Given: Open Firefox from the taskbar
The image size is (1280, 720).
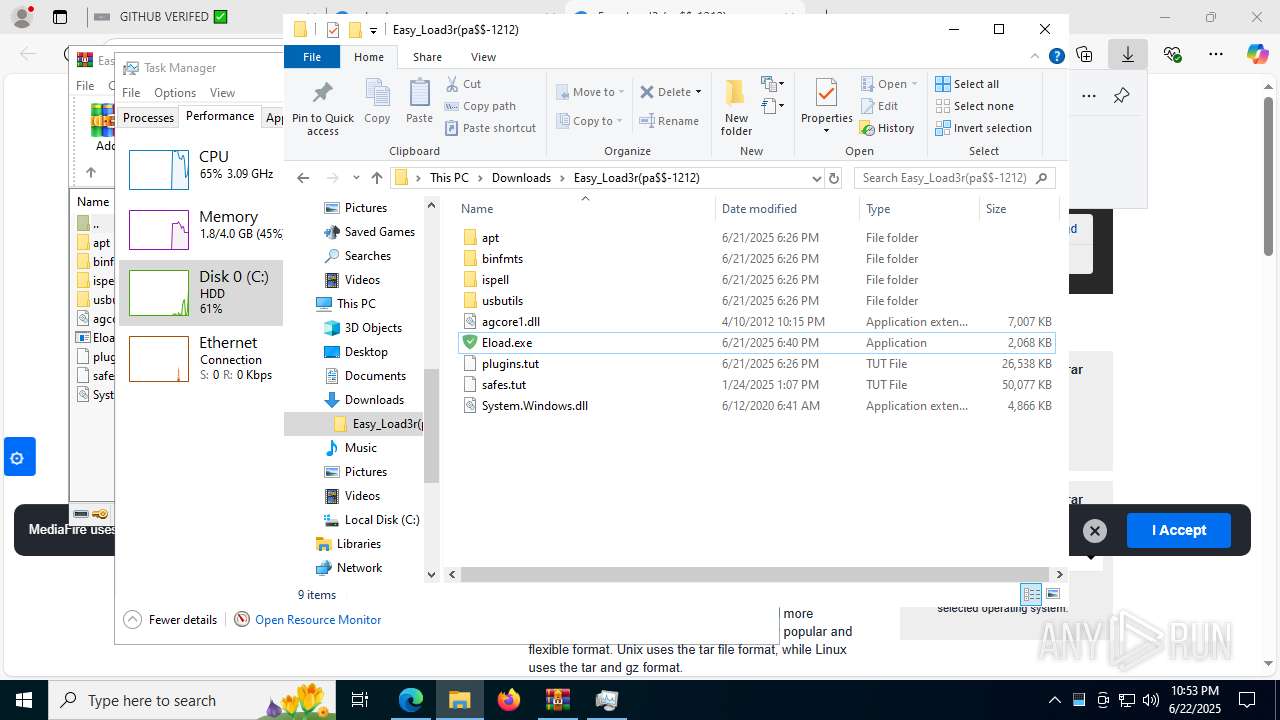Looking at the screenshot, I should click(x=509, y=700).
